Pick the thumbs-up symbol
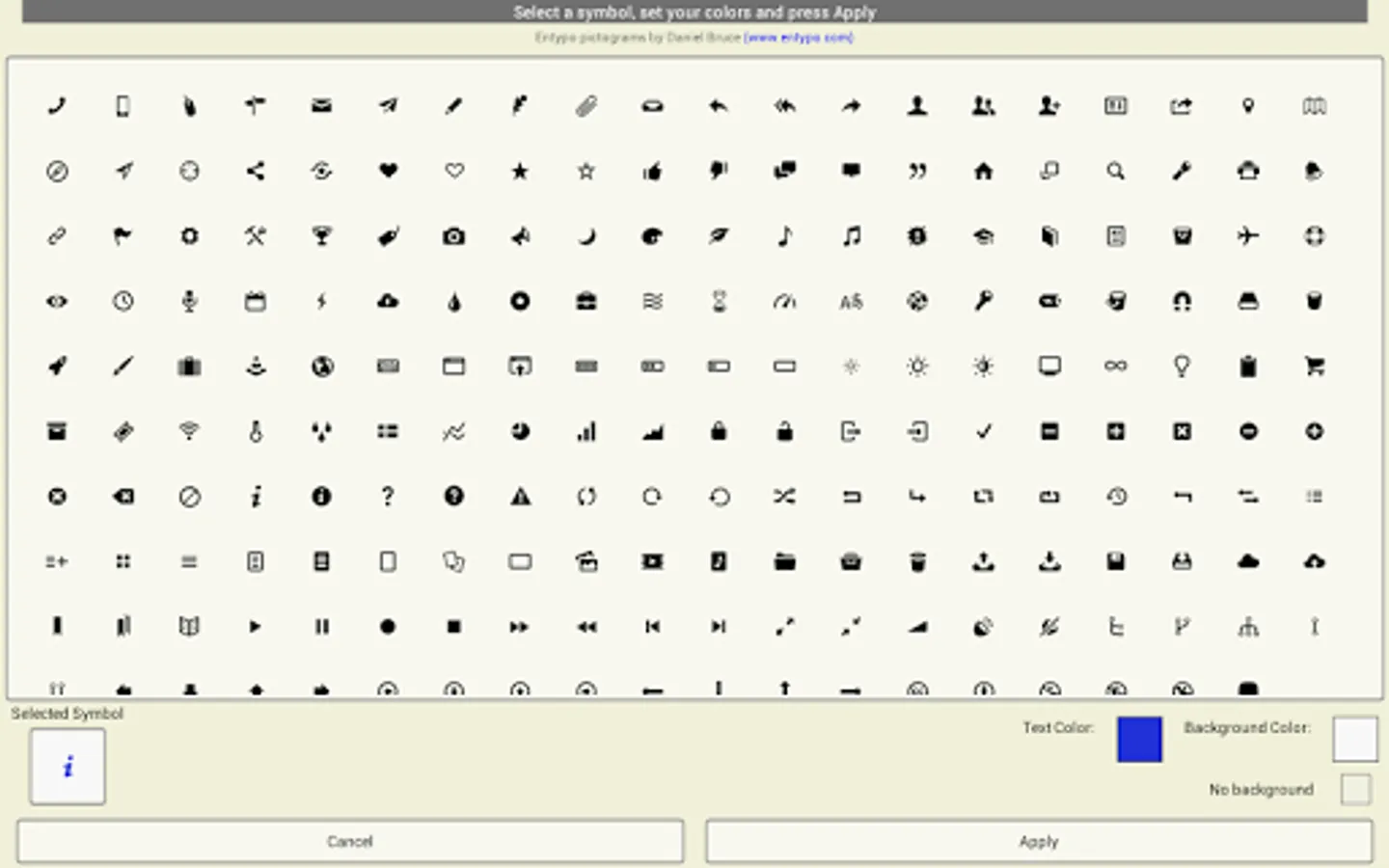This screenshot has width=1389, height=868. pos(653,172)
